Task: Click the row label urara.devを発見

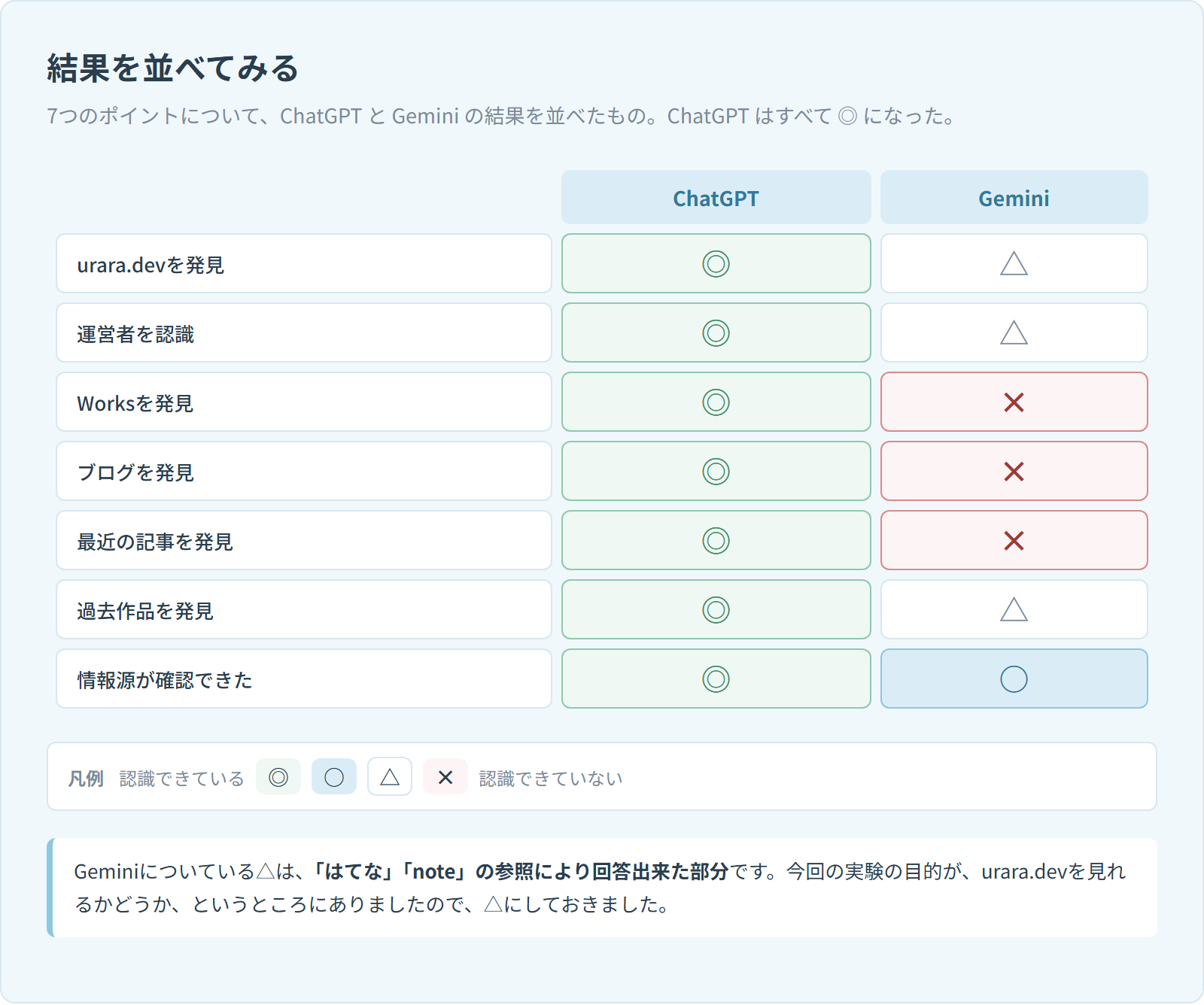Action: [x=304, y=264]
